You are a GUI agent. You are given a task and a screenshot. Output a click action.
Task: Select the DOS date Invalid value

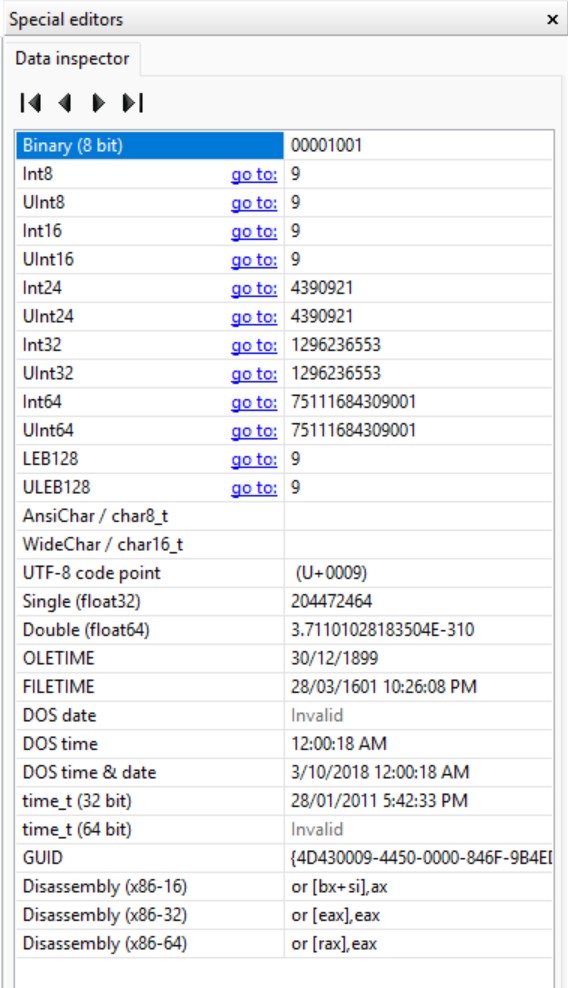tap(316, 715)
